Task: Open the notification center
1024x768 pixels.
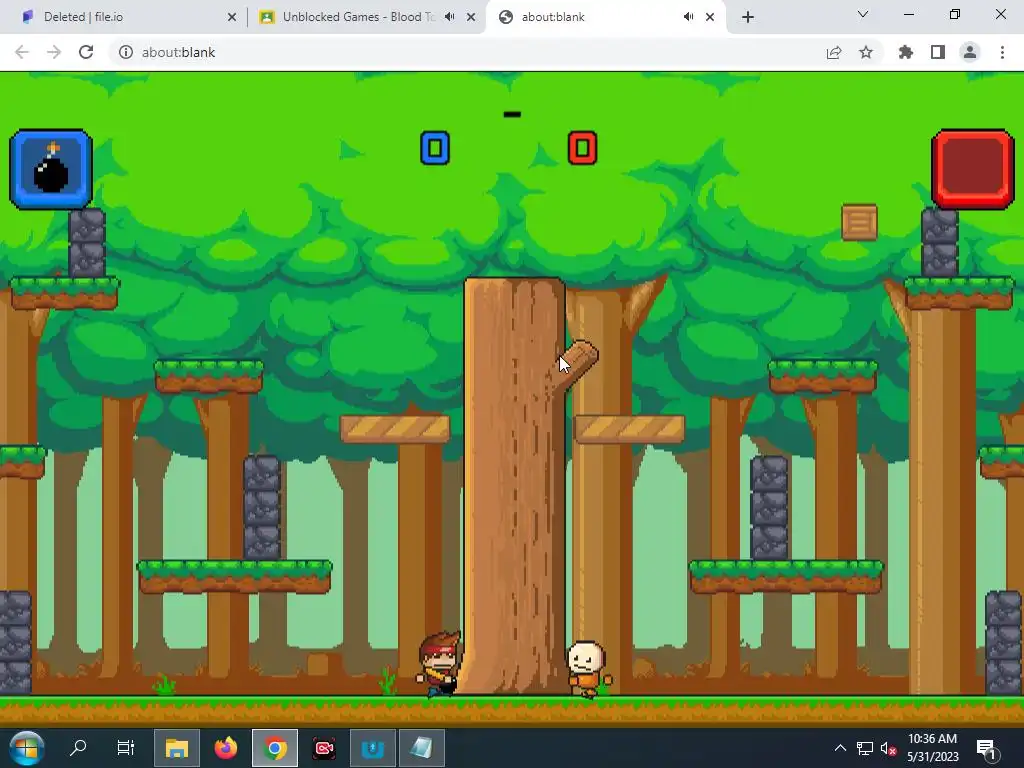Action: click(x=986, y=748)
